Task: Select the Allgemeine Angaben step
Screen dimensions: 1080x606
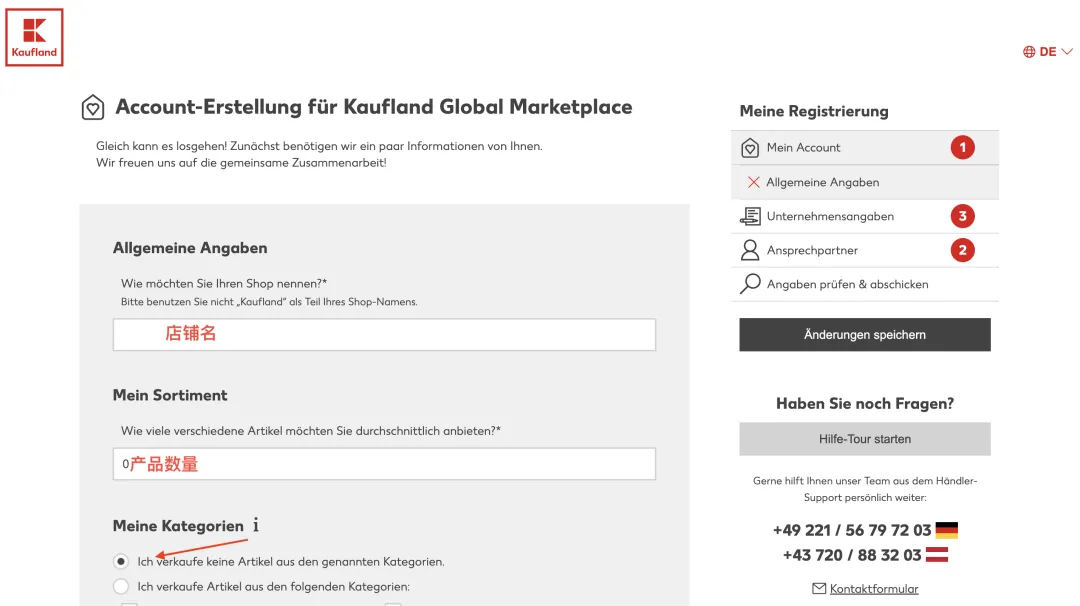Action: click(x=865, y=182)
